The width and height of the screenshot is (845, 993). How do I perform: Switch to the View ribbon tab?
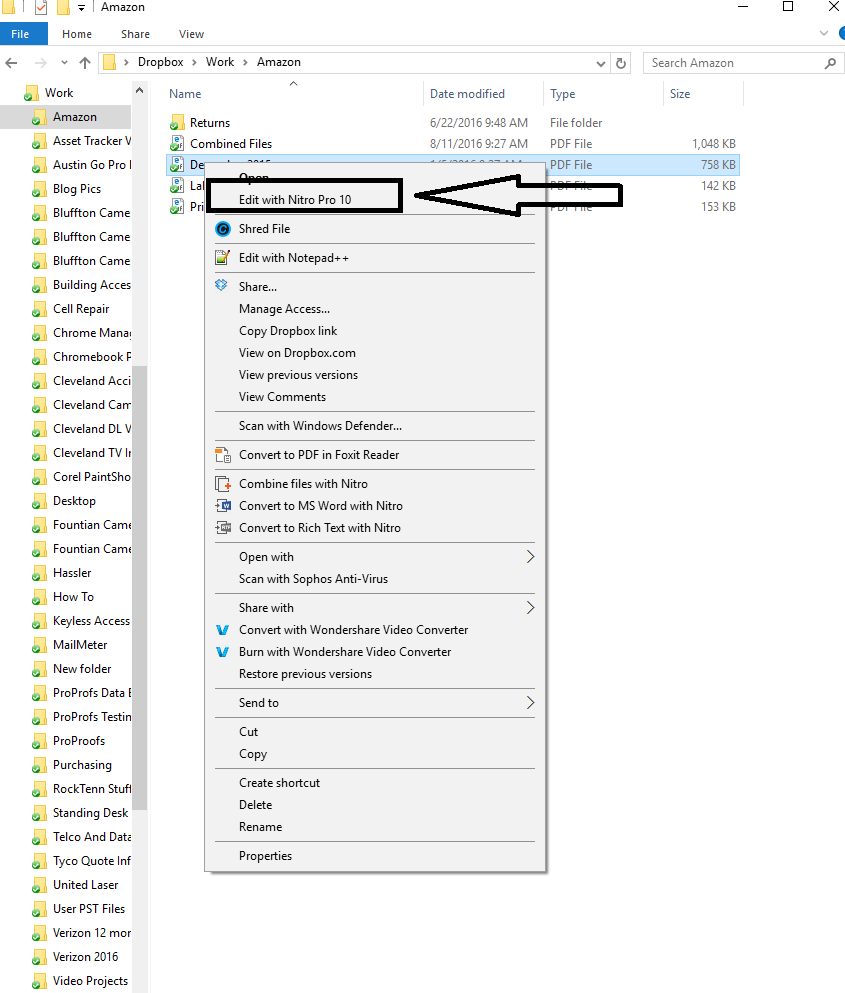tap(191, 34)
